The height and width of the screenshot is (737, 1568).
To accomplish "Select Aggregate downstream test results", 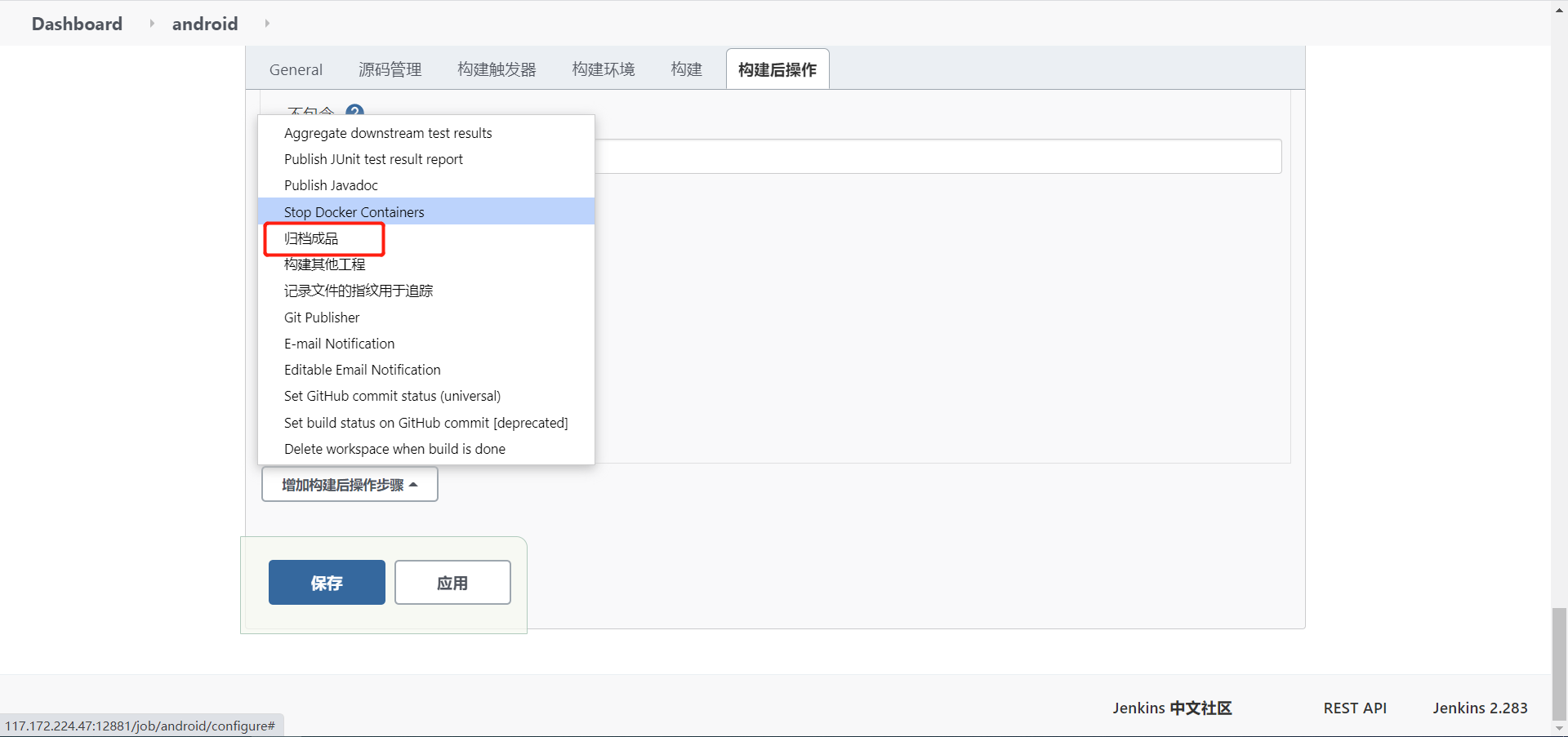I will 426,133.
